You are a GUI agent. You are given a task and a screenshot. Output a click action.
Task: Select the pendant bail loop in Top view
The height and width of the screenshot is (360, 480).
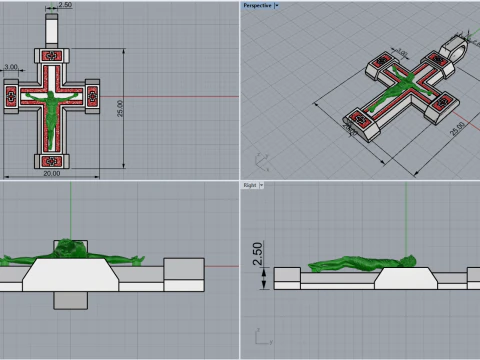pos(52,31)
